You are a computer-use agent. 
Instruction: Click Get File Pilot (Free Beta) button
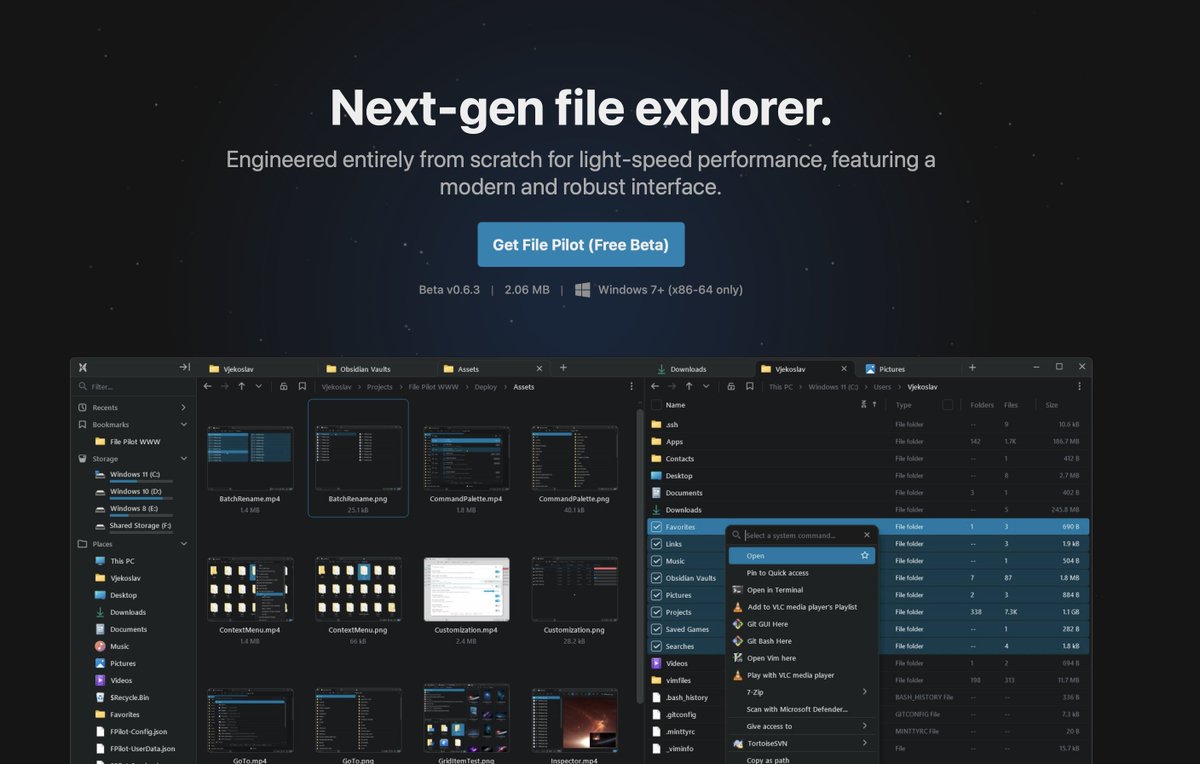tap(581, 245)
